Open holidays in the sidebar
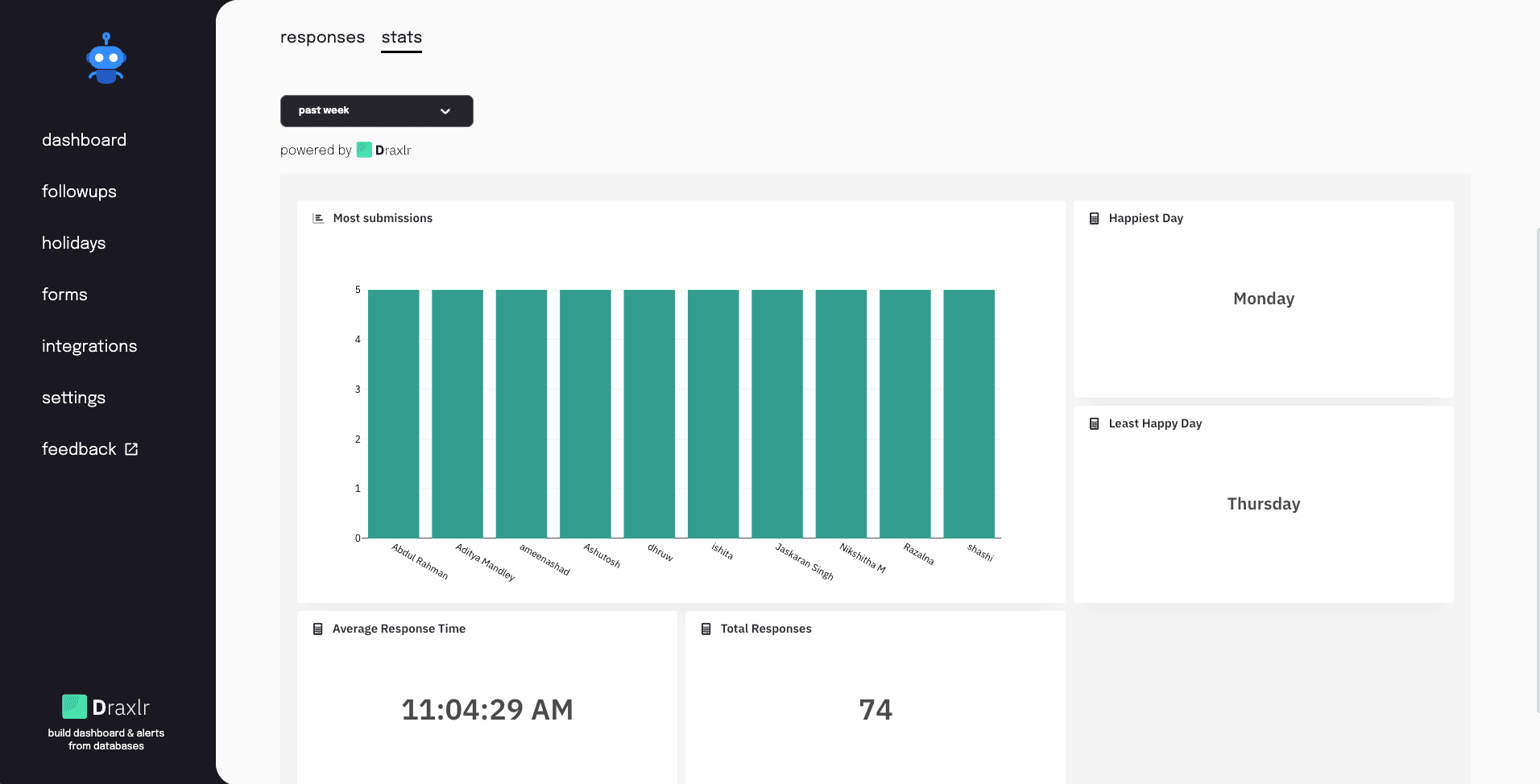The height and width of the screenshot is (784, 1540). click(73, 243)
